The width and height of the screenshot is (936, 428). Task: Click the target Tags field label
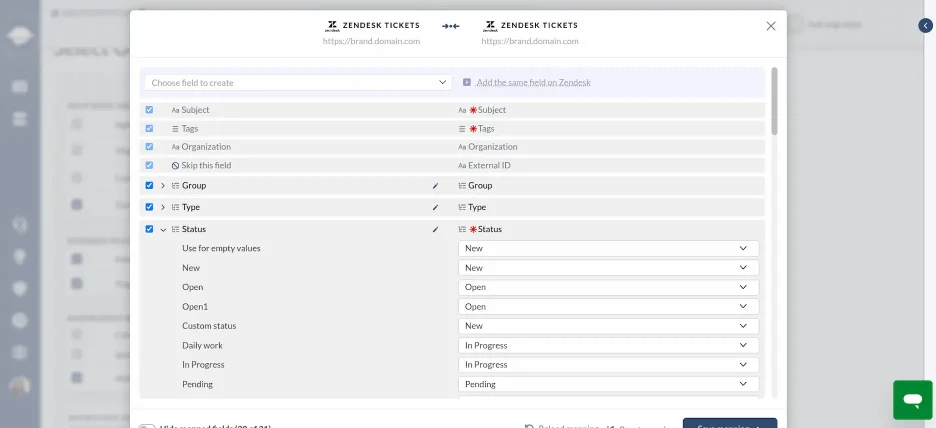(x=486, y=128)
